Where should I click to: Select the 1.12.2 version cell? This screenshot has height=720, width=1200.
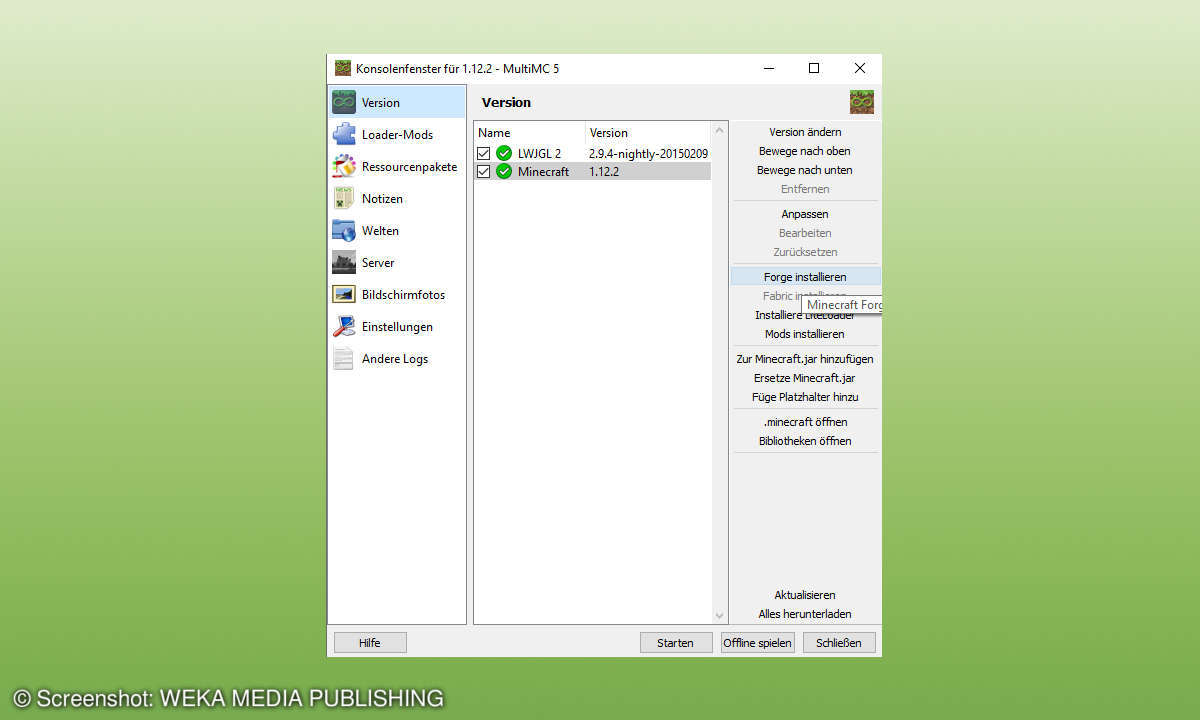[x=604, y=171]
